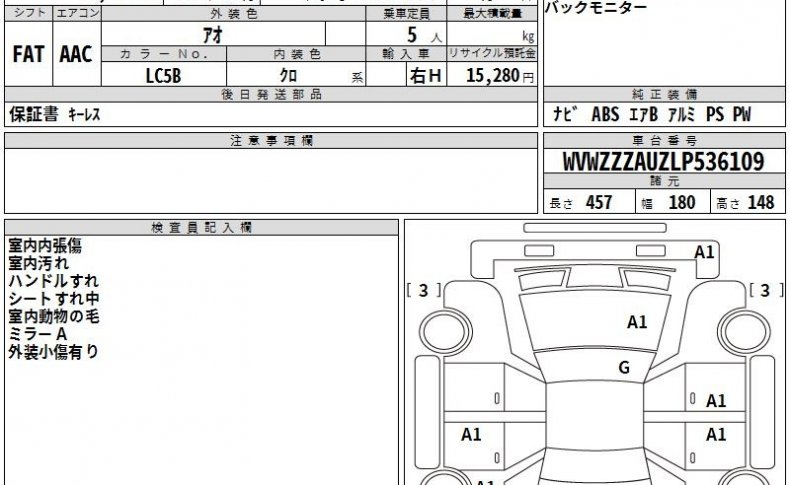Select the recycle deposit 15,280円
Image resolution: width=790 pixels, height=485 pixels.
tap(500, 76)
